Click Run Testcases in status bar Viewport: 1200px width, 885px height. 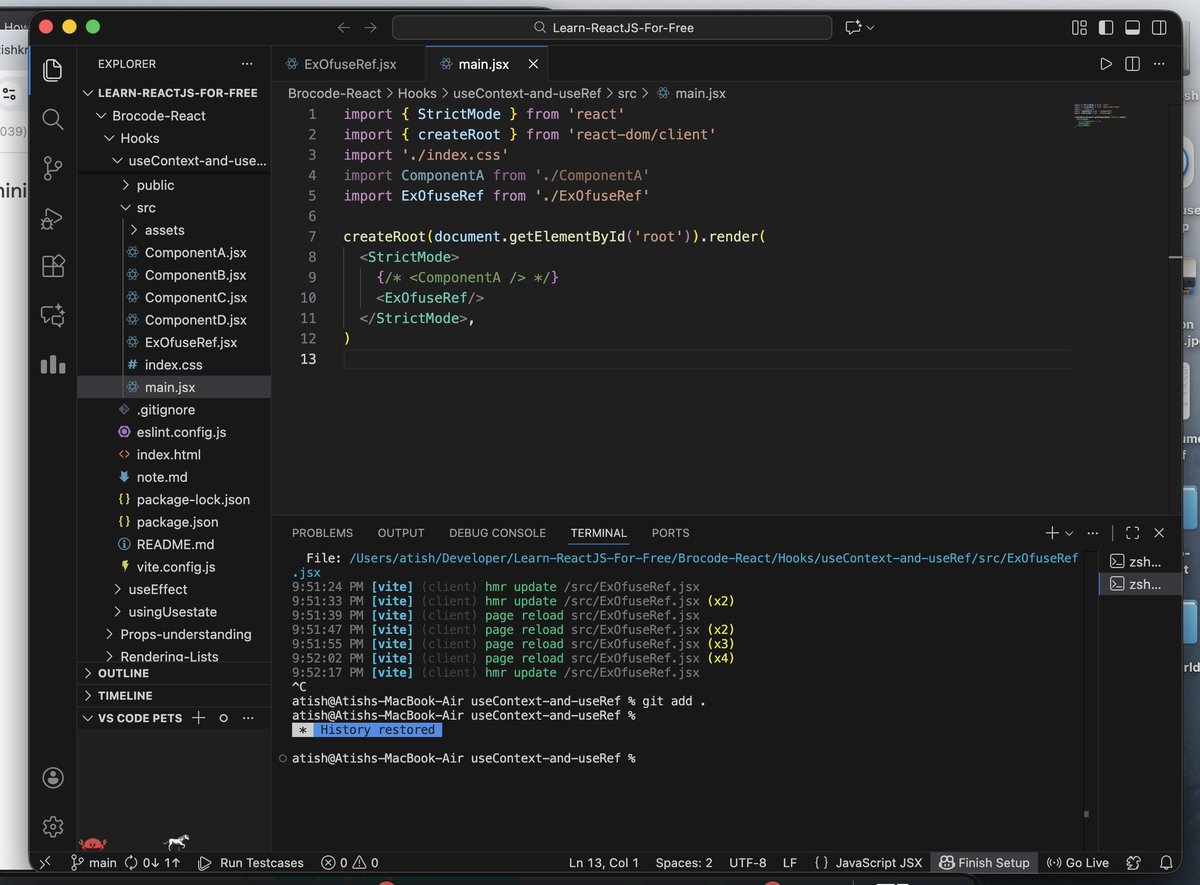(250, 862)
